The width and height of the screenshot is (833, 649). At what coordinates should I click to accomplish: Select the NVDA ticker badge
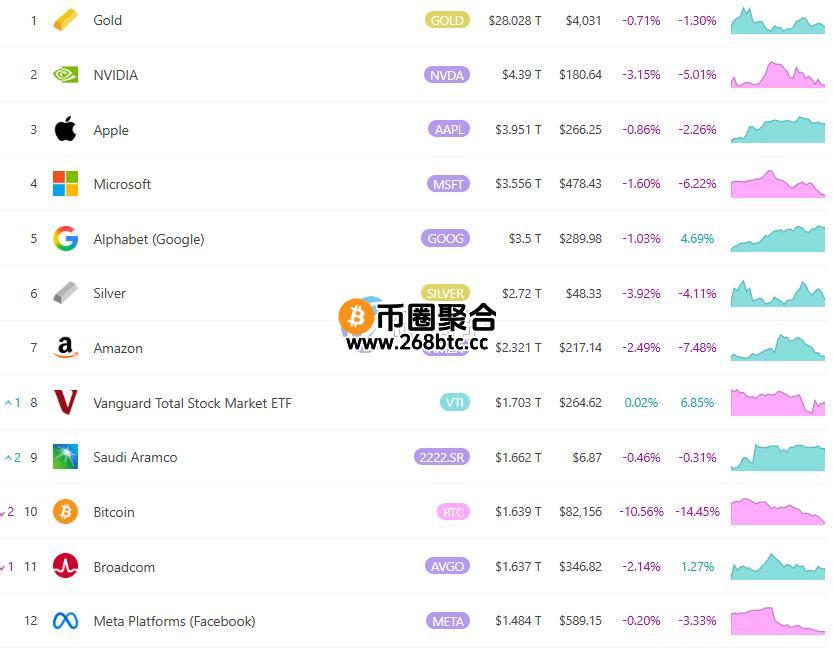pos(446,75)
